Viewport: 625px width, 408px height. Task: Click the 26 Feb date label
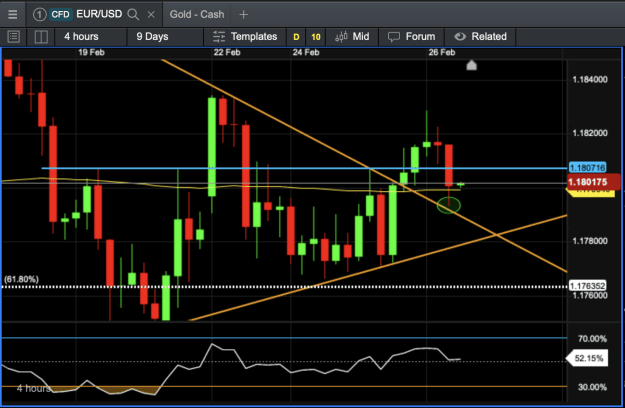coord(442,52)
